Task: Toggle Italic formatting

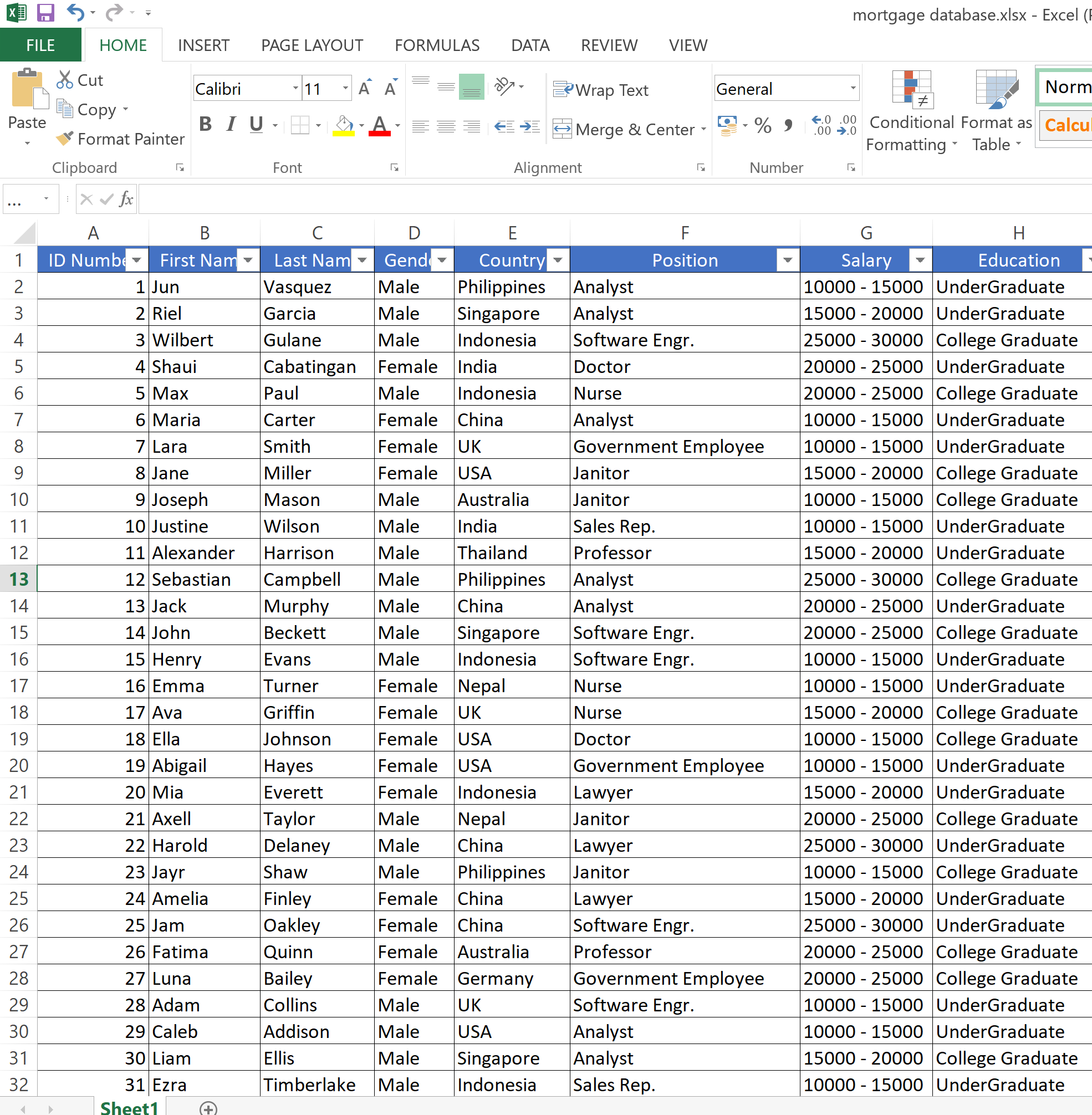Action: pyautogui.click(x=231, y=124)
